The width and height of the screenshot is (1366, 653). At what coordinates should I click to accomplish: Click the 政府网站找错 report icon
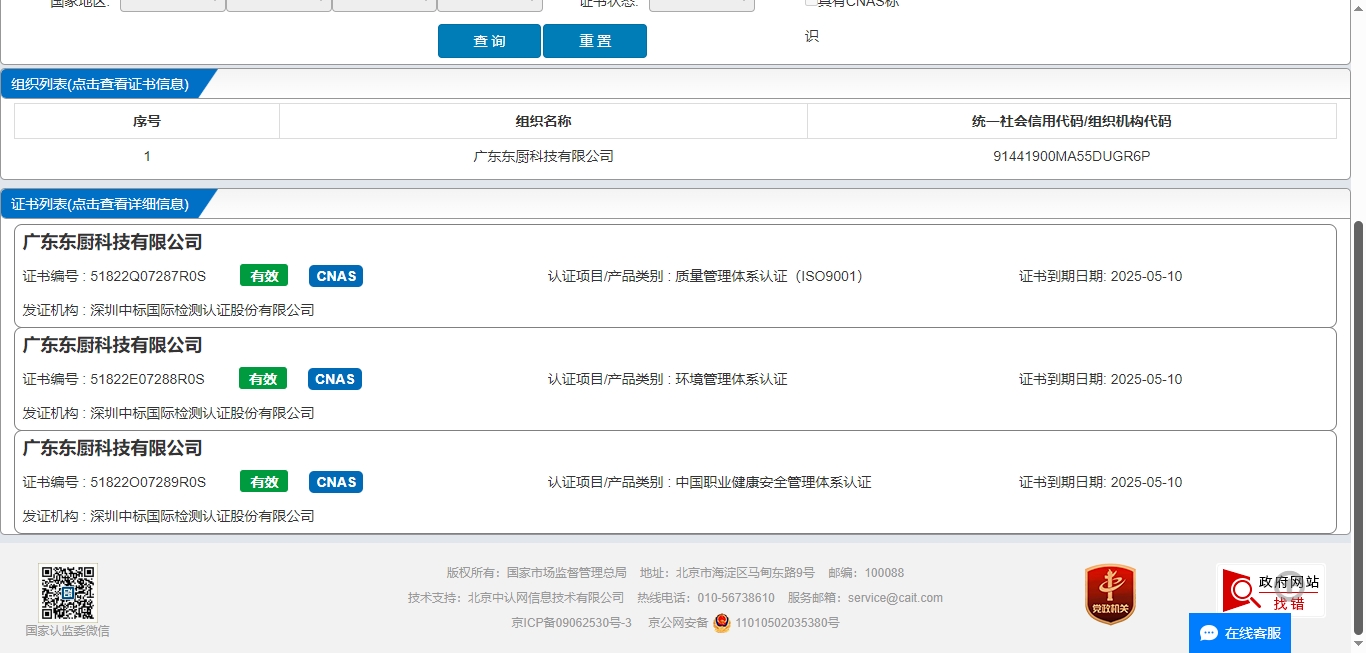(x=1270, y=591)
